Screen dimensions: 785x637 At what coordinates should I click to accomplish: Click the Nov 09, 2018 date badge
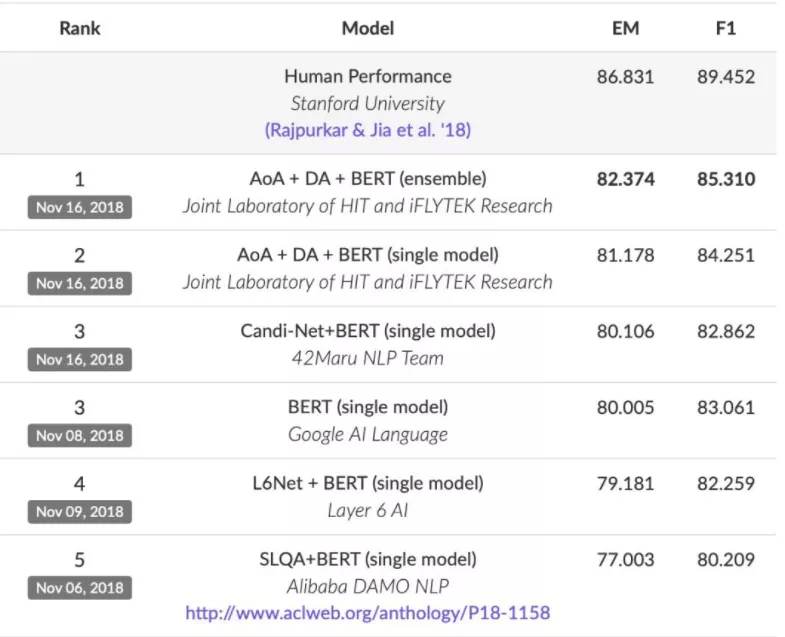pos(80,511)
